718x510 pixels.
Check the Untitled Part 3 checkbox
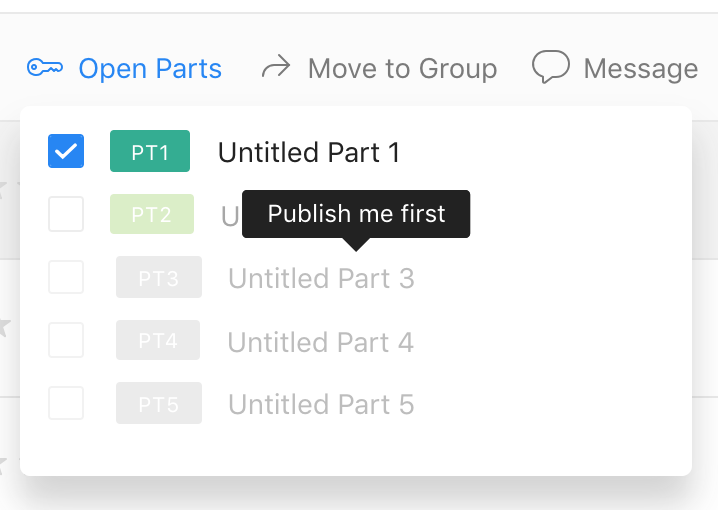pos(66,277)
